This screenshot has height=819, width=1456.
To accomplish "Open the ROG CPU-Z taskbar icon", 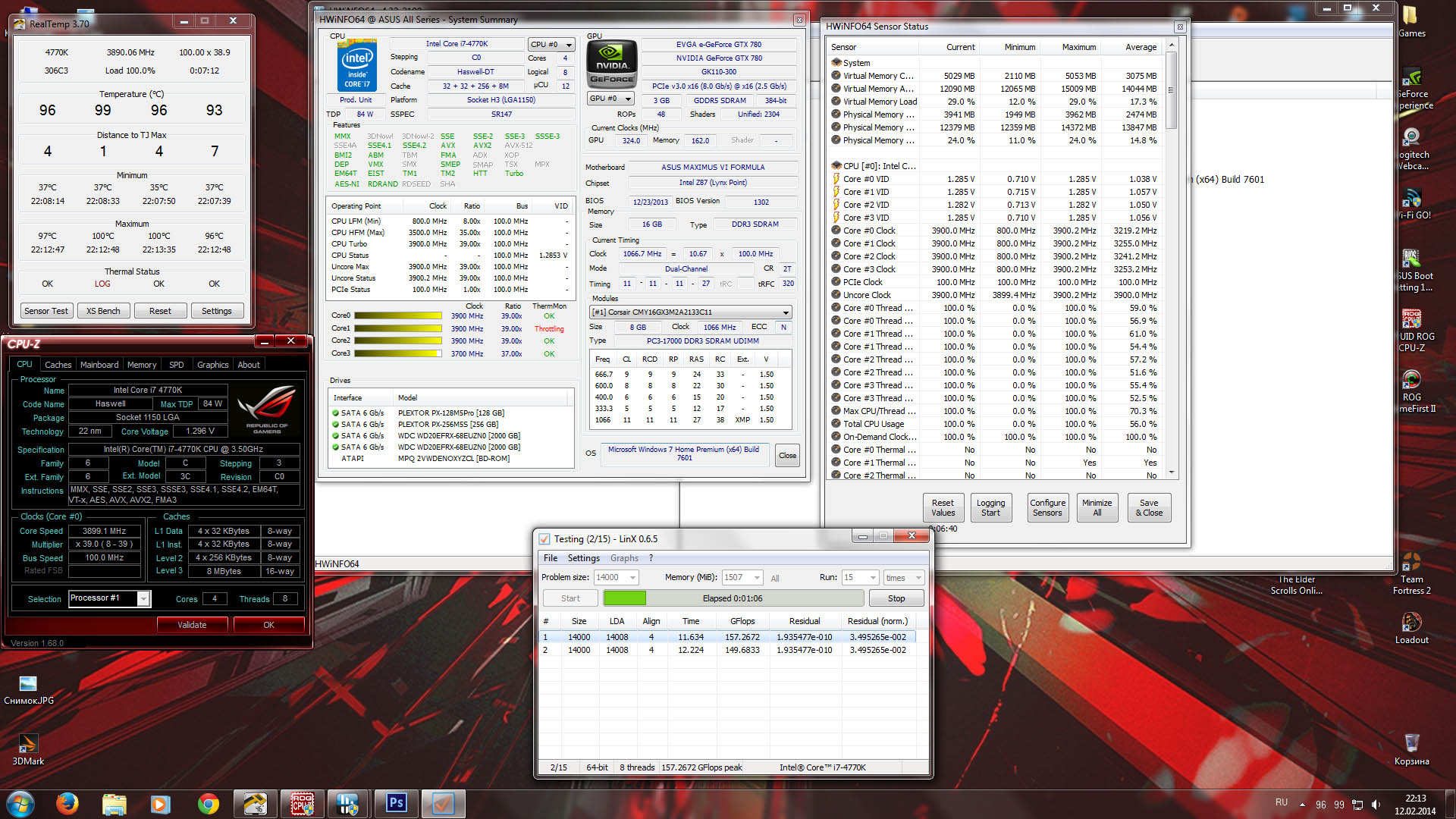I will pos(302,803).
